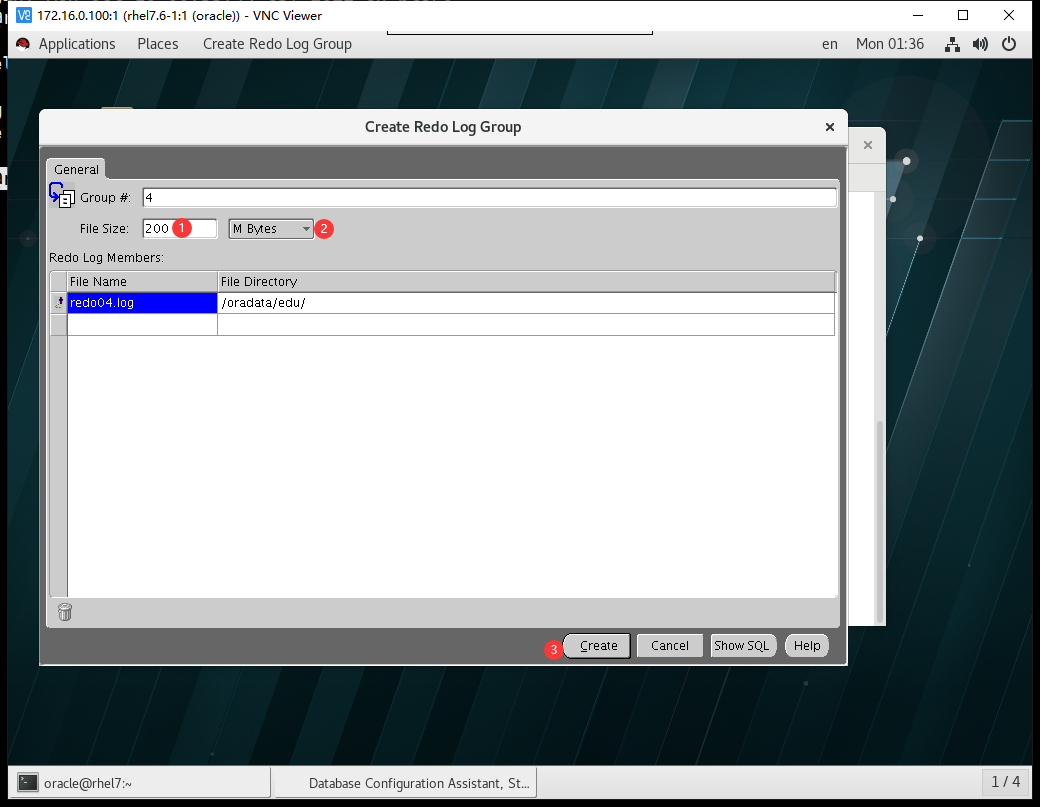
Task: Click the background window vertical scrollbar
Action: pyautogui.click(x=880, y=521)
